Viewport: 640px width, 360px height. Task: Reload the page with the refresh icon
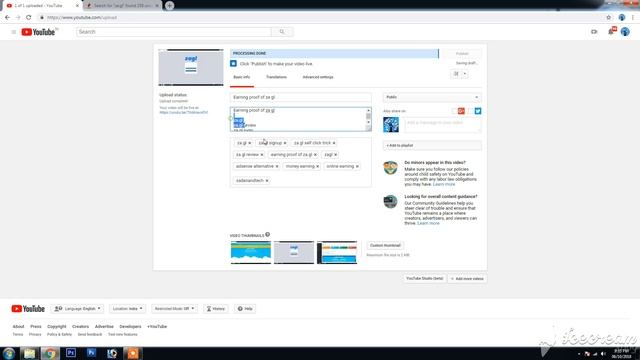pos(29,18)
